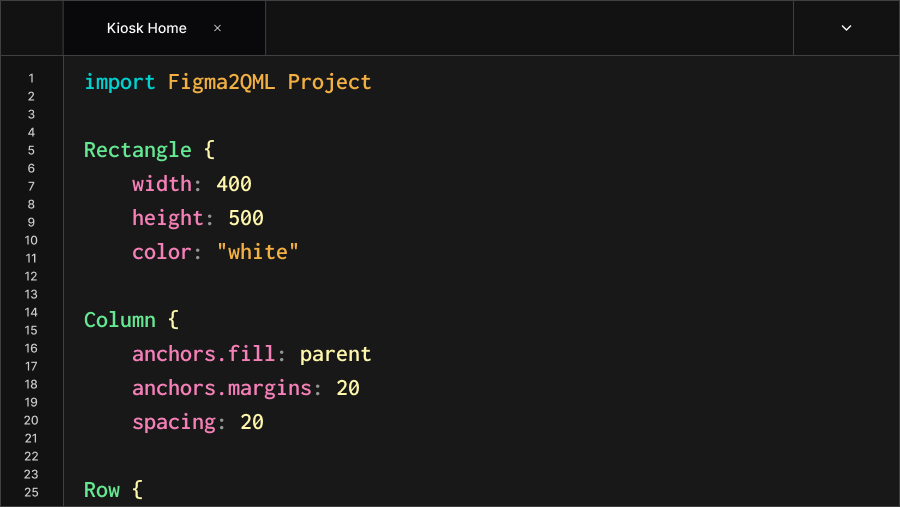Click the "white" color string value
Viewport: 900px width, 507px height.
[x=258, y=252]
